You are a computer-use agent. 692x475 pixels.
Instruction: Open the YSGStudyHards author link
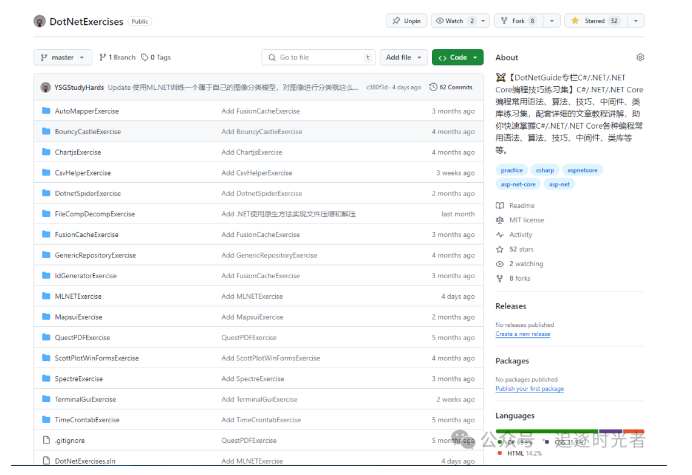(x=79, y=87)
